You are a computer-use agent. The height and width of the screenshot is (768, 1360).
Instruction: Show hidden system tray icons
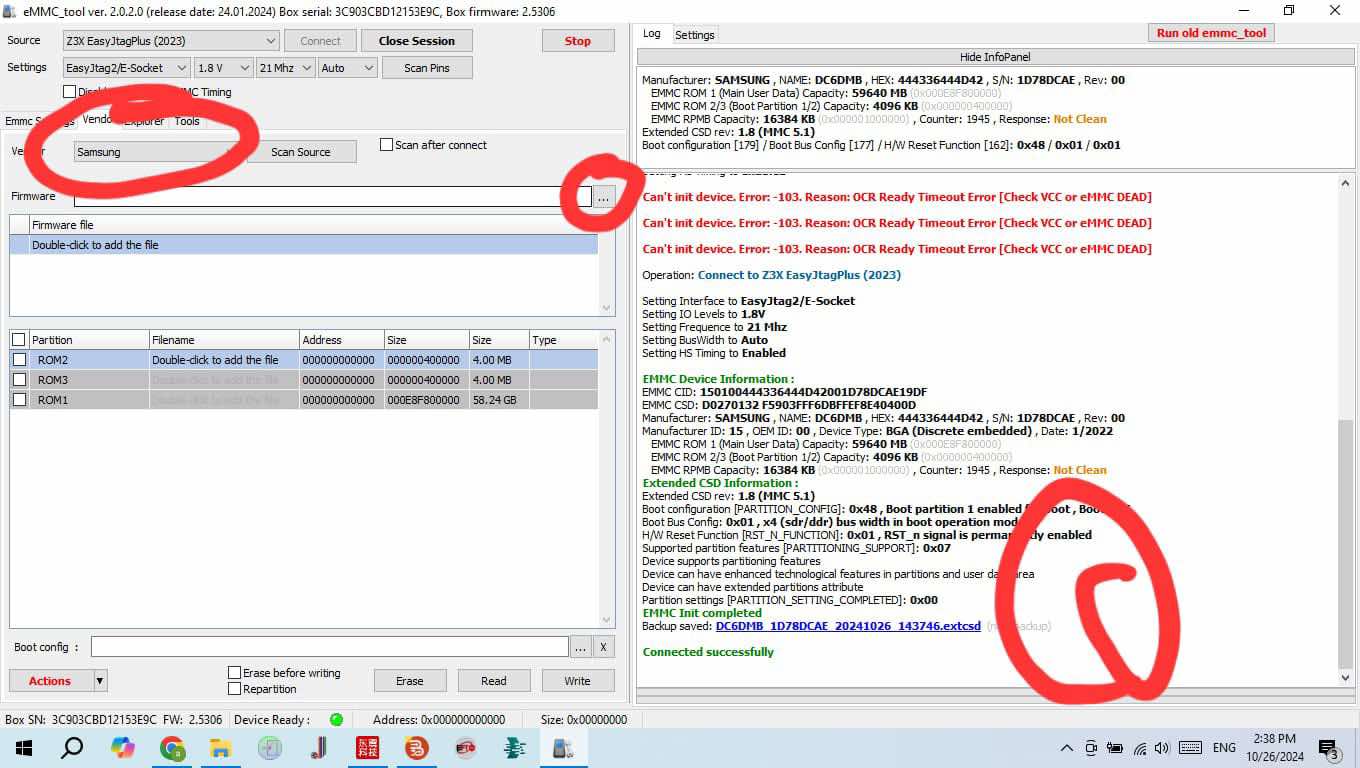(1067, 748)
